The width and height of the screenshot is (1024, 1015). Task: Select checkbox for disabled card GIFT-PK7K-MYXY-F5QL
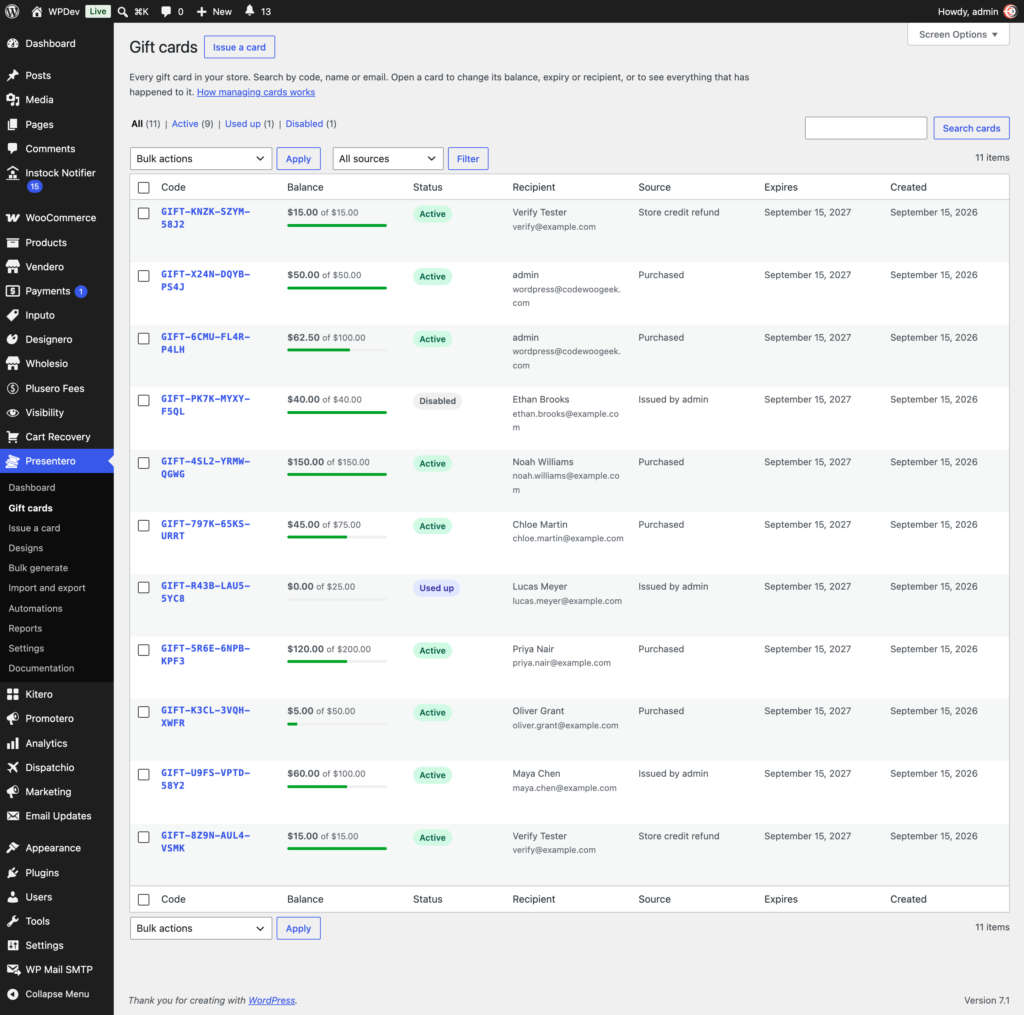point(144,401)
